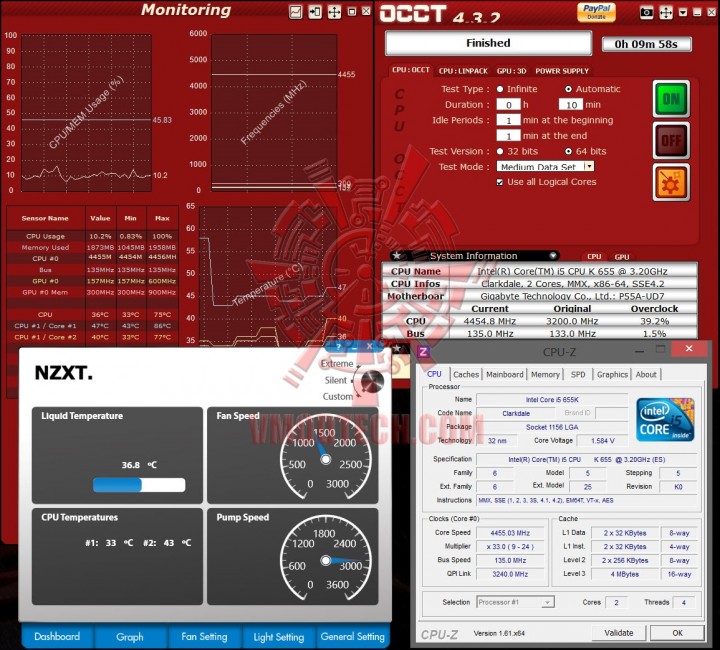Open the OCCT header down-arrow menu
The height and width of the screenshot is (650, 720).
click(683, 12)
